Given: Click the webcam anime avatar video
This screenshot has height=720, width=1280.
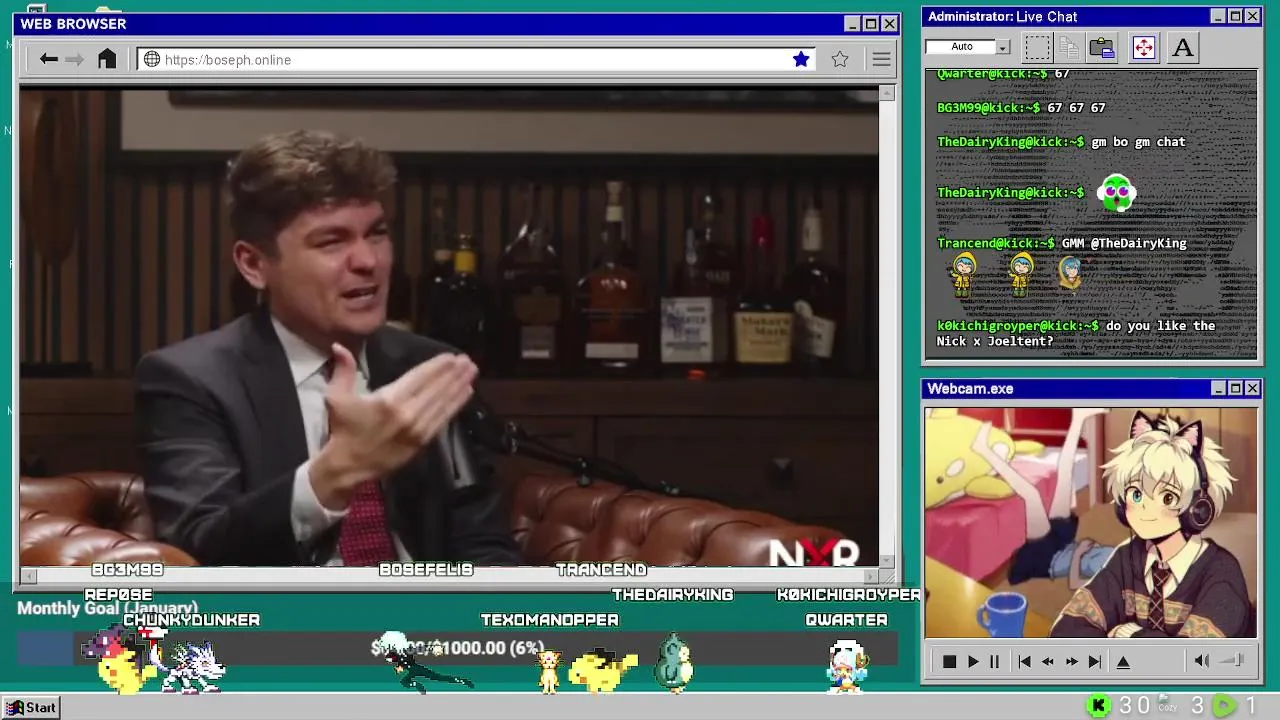Looking at the screenshot, I should (1091, 522).
